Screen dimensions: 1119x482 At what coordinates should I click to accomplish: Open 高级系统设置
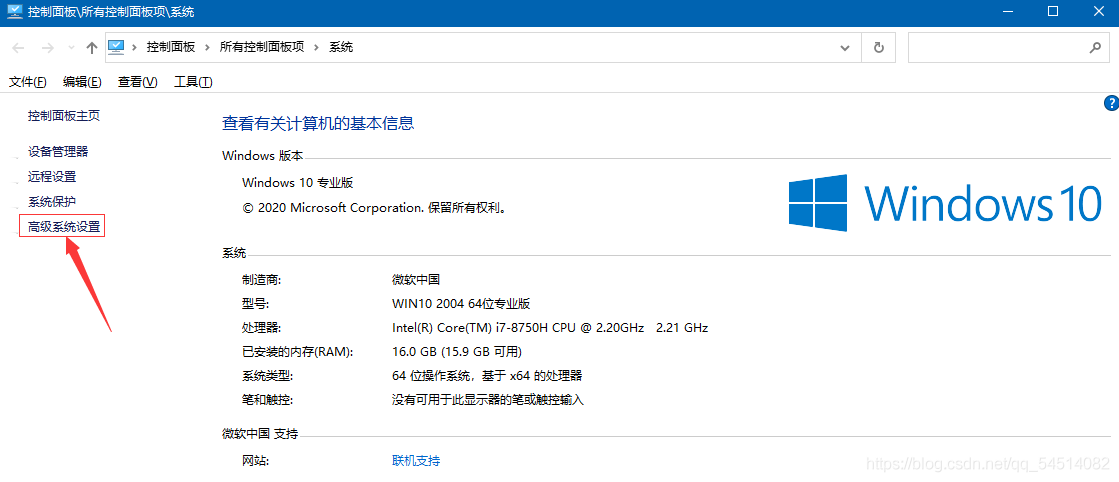(64, 227)
